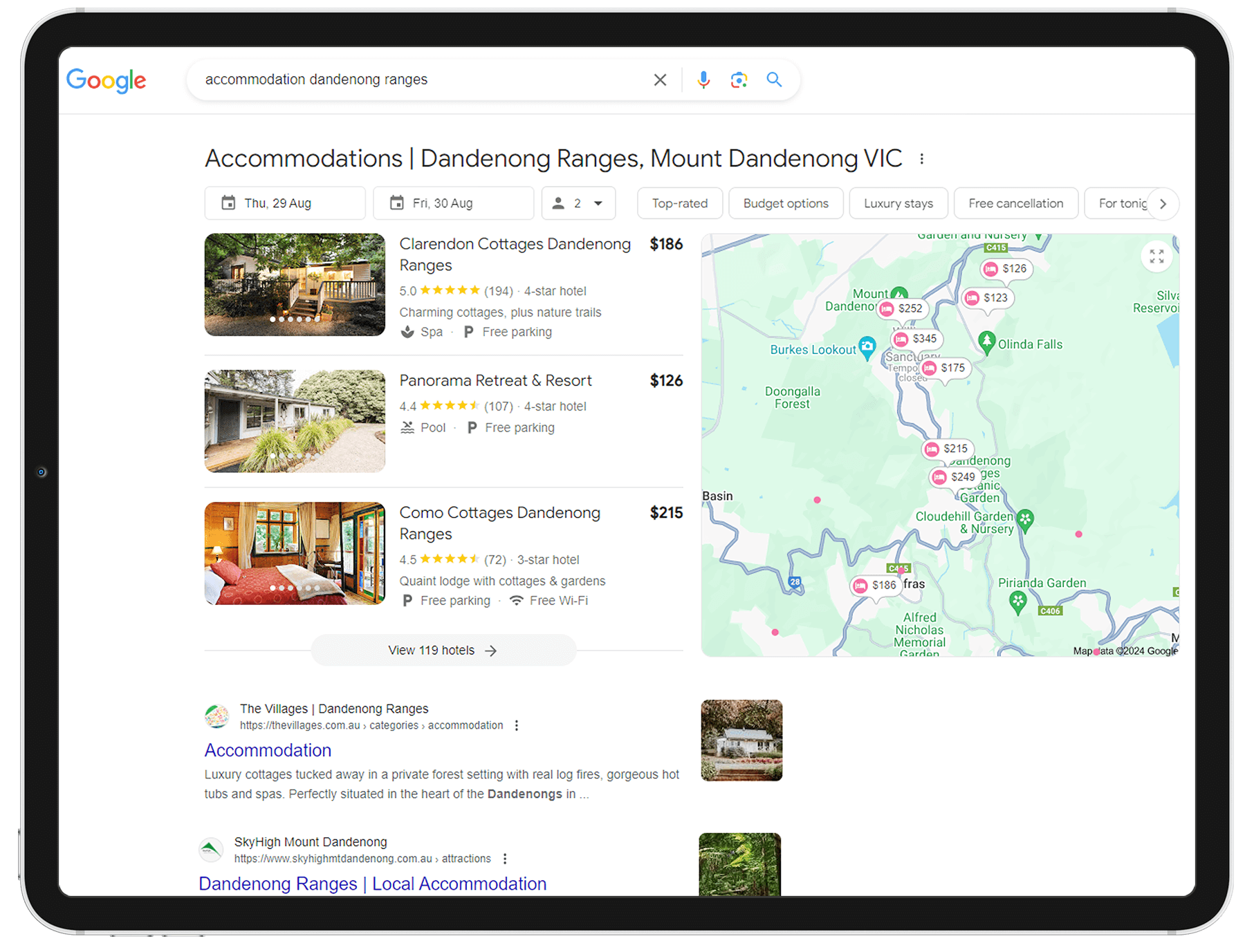This screenshot has height=952, width=1245.
Task: Expand the map to fullscreen
Action: pos(1156,256)
